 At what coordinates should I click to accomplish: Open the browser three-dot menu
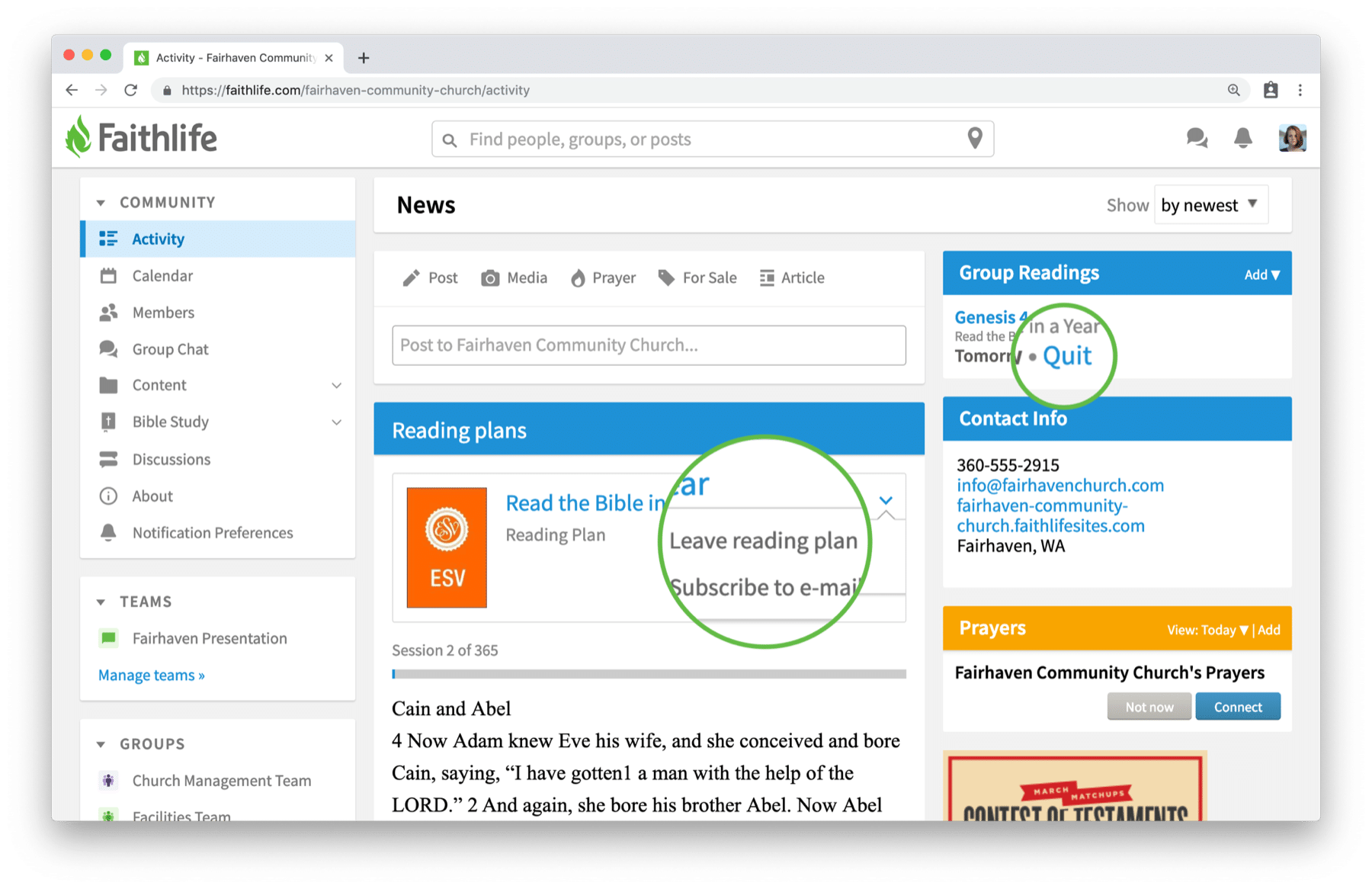pos(1300,90)
